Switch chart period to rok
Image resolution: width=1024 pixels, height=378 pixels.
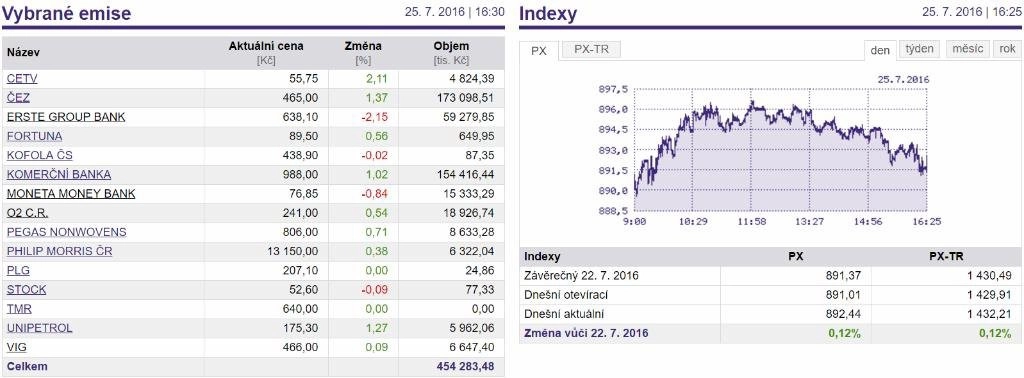pos(1007,49)
